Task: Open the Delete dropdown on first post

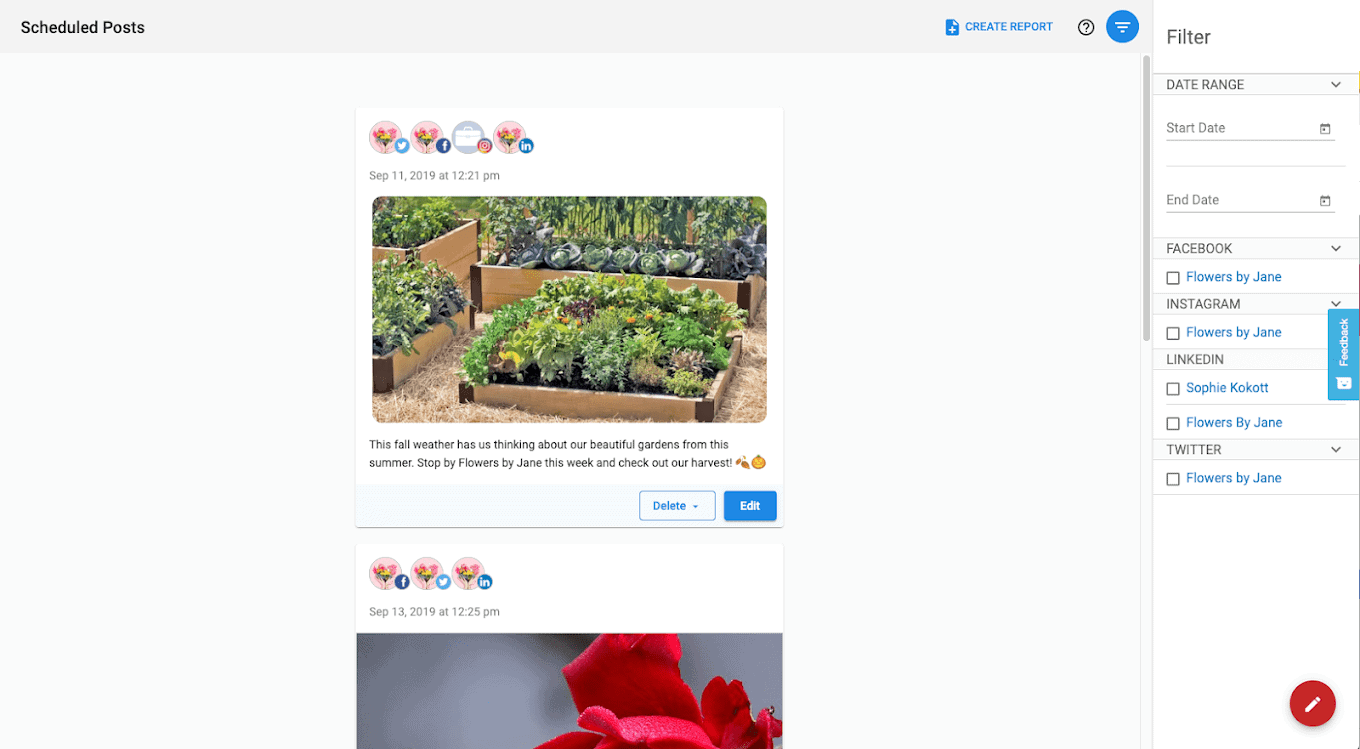Action: tap(677, 506)
